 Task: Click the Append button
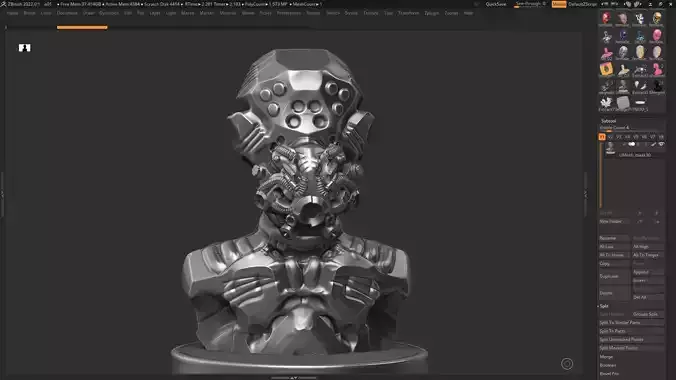pos(648,272)
